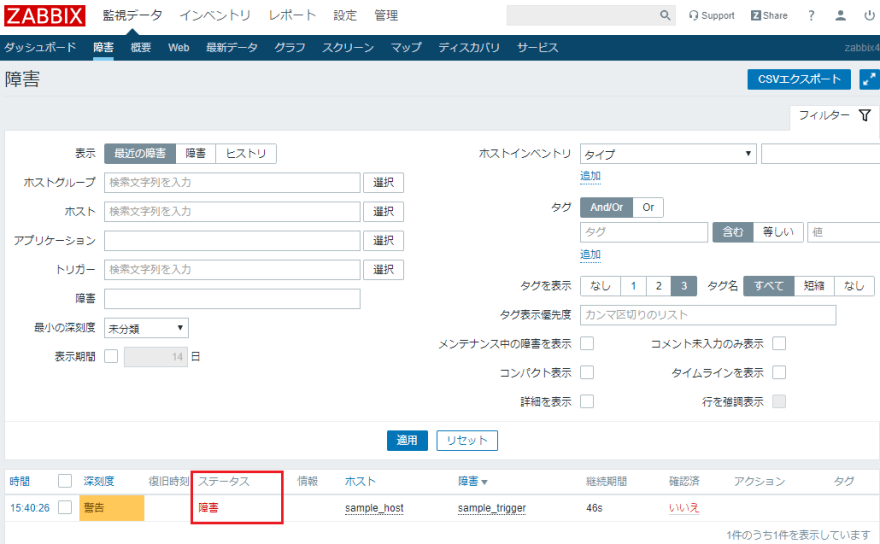Image resolution: width=880 pixels, height=544 pixels.
Task: Enable コンパクト表示 checkbox
Action: point(587,373)
